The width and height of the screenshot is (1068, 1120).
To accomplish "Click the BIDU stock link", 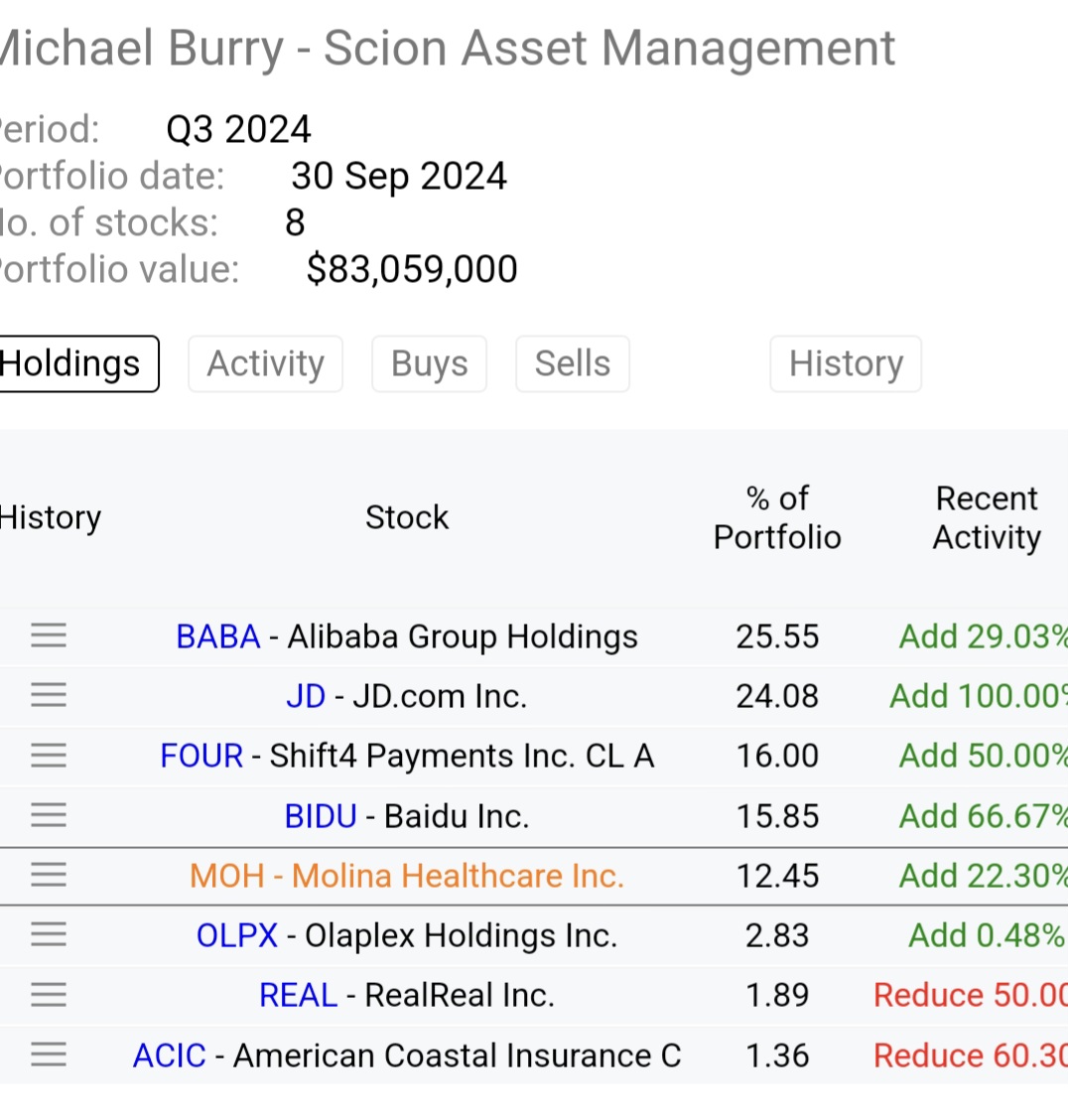I will 321,816.
